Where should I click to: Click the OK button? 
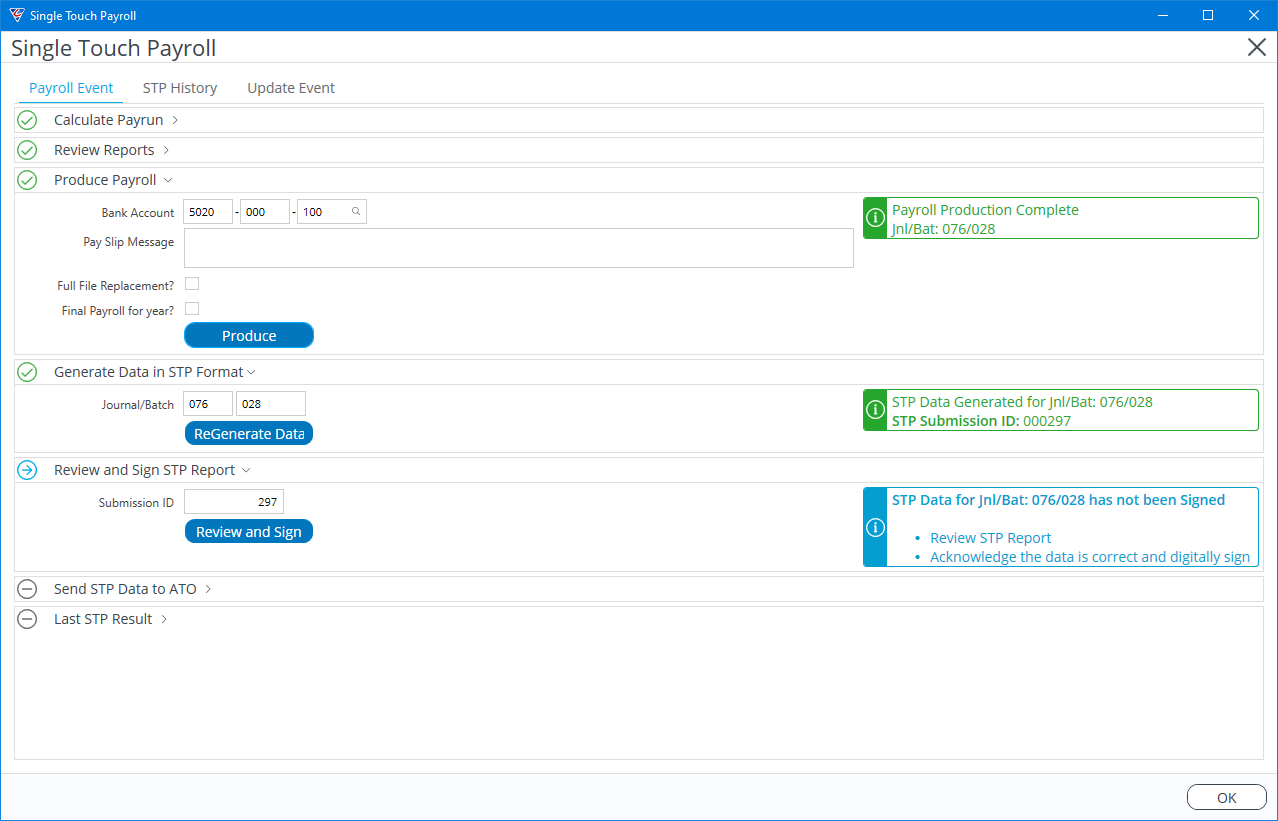click(x=1227, y=797)
